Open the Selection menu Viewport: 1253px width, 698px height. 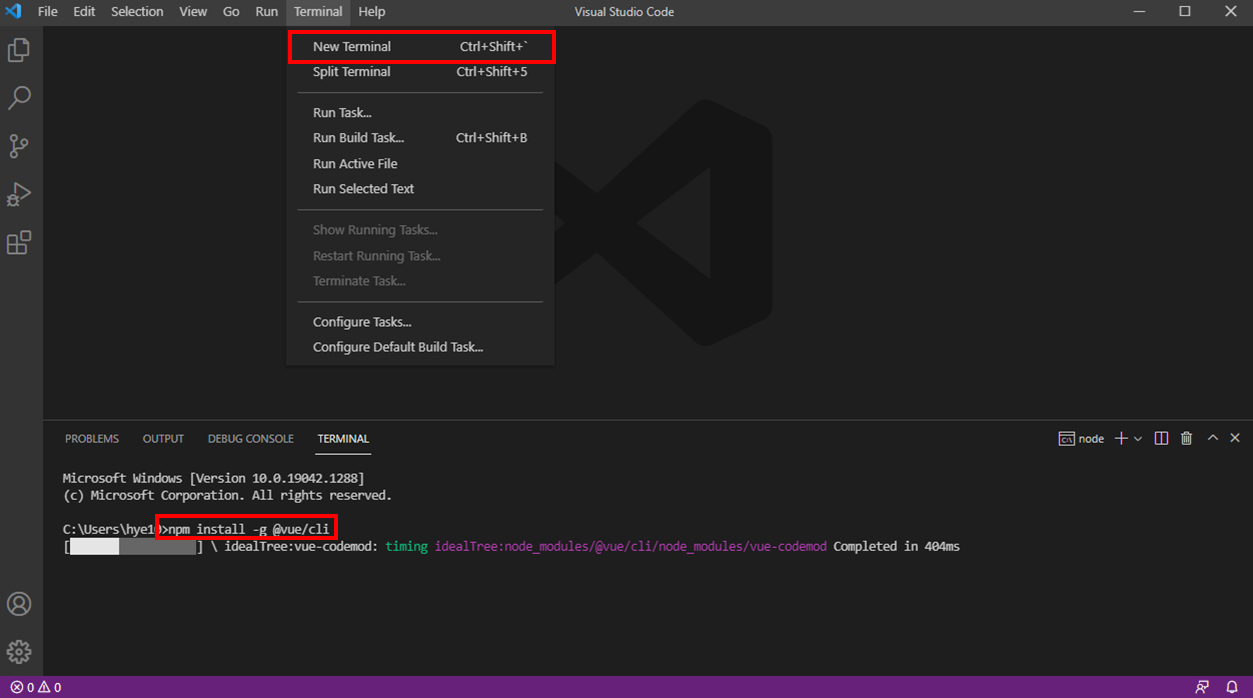tap(137, 12)
